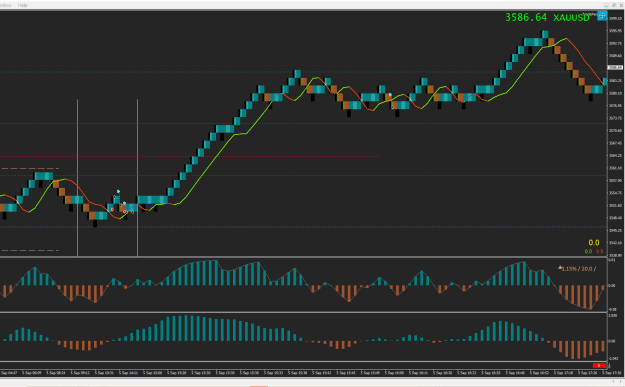
Task: Click the small green 0.0 value
Action: 588,251
